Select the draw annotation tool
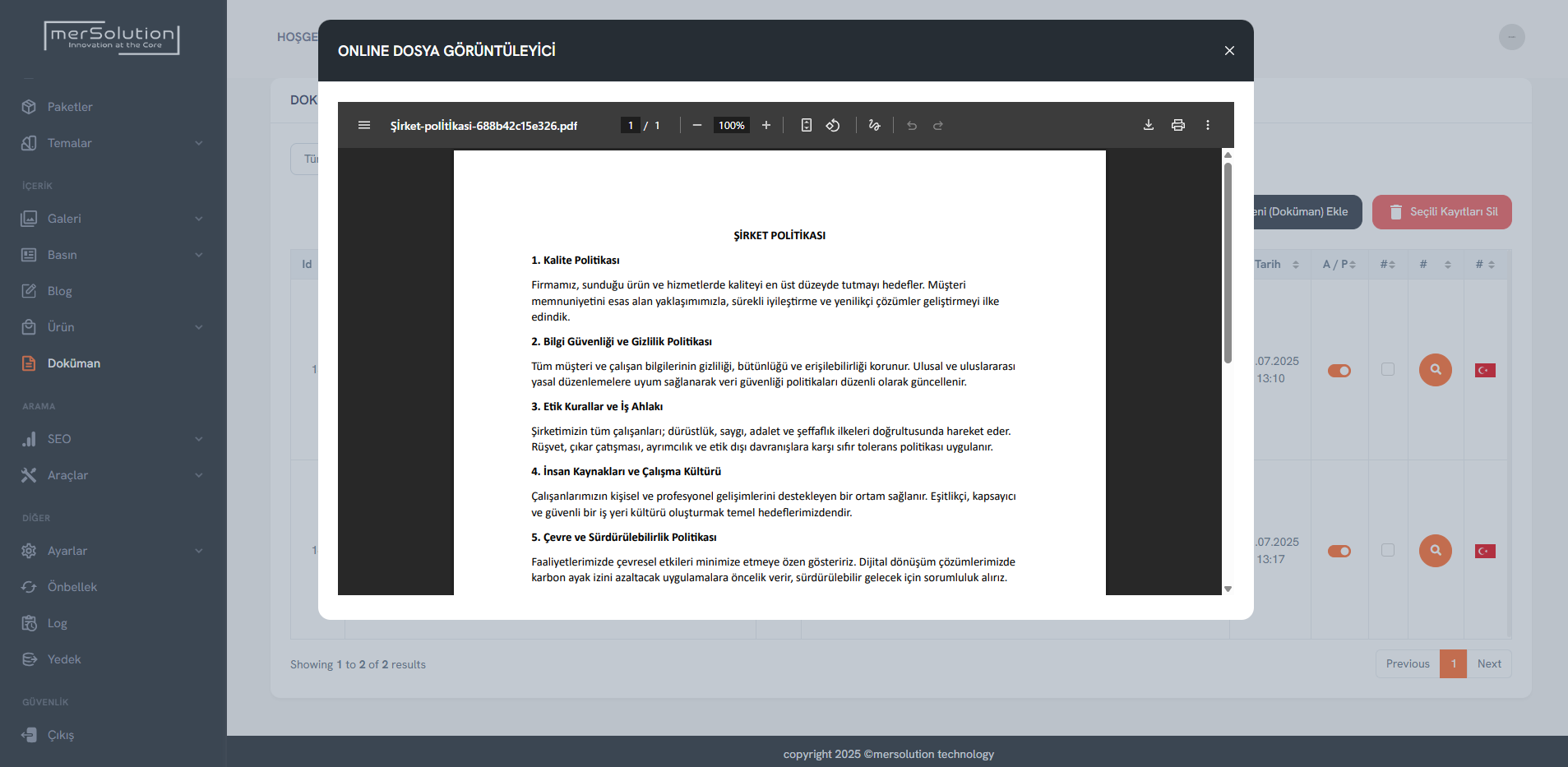Image resolution: width=1568 pixels, height=767 pixels. 875,125
